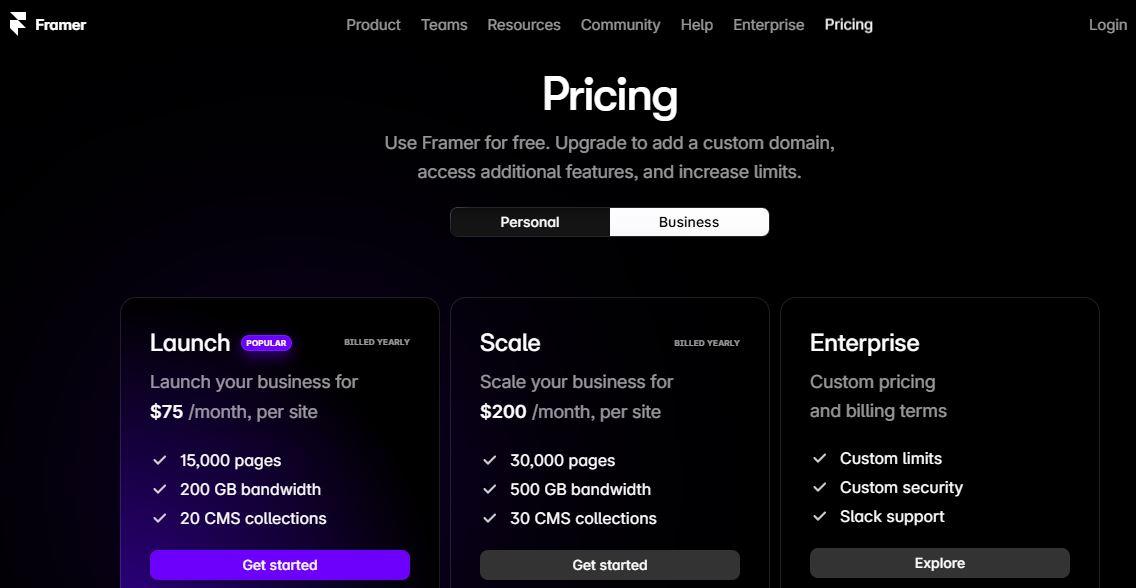Go to the Community page

pyautogui.click(x=620, y=25)
